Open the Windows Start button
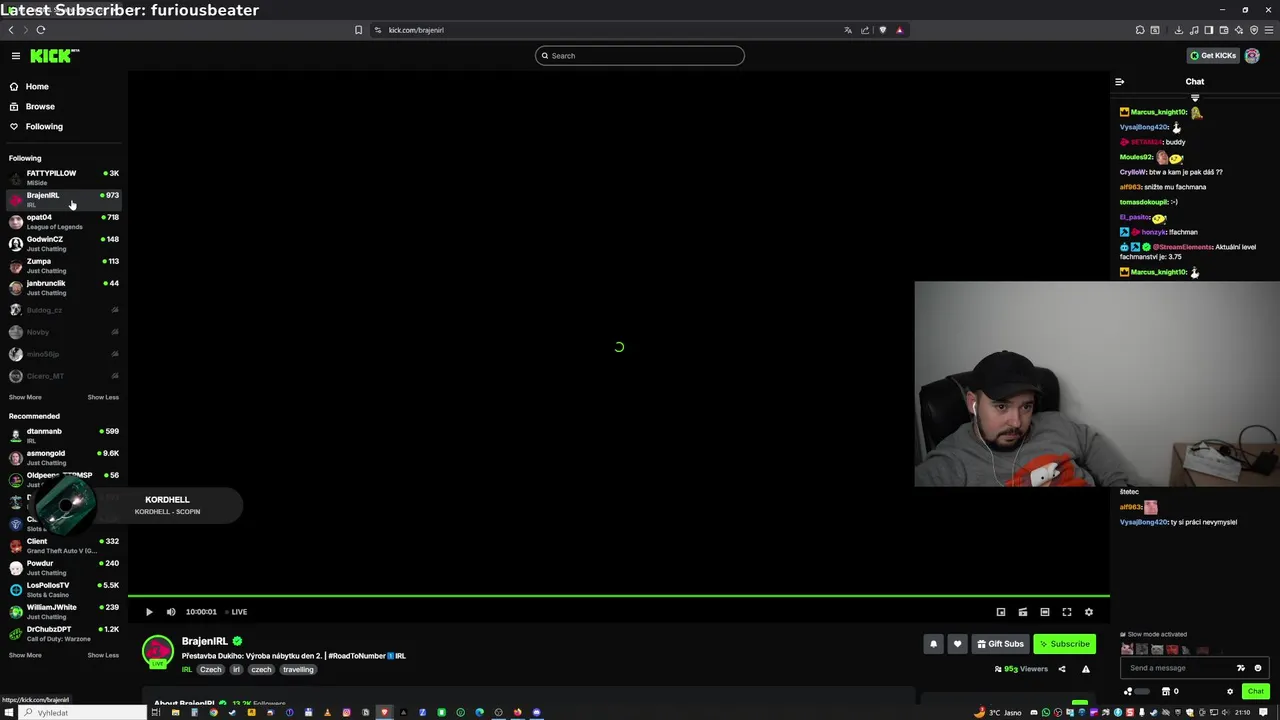Viewport: 1280px width, 720px height. click(9, 713)
